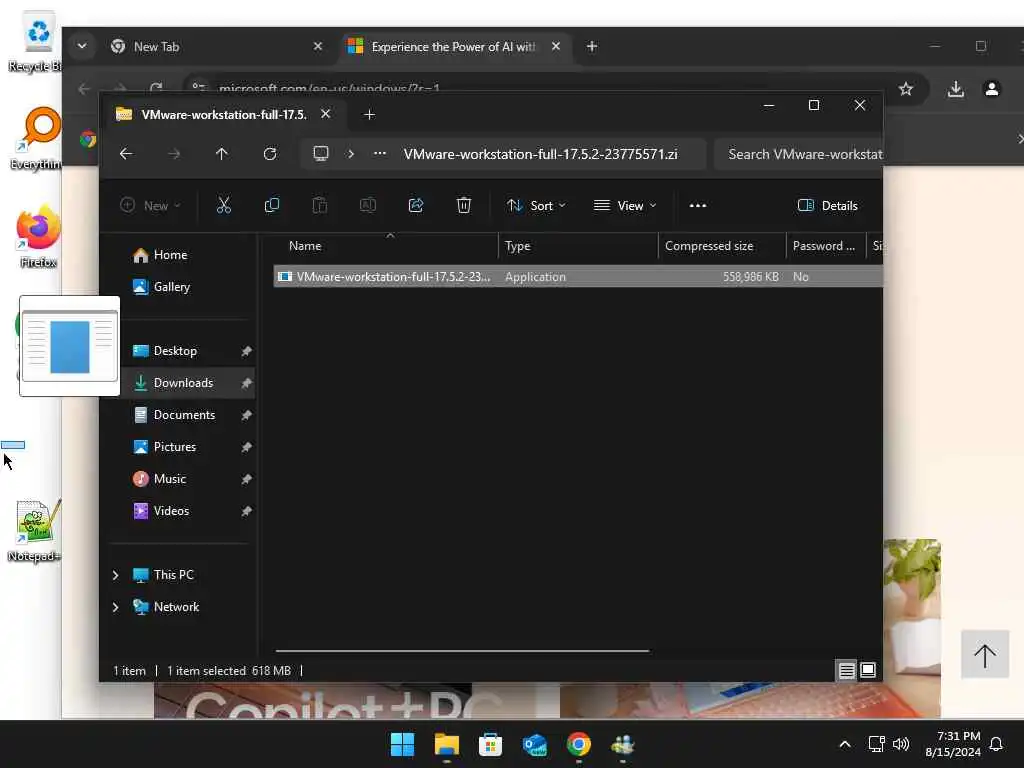
Task: Open Downloads in navigation pane
Action: coord(182,383)
